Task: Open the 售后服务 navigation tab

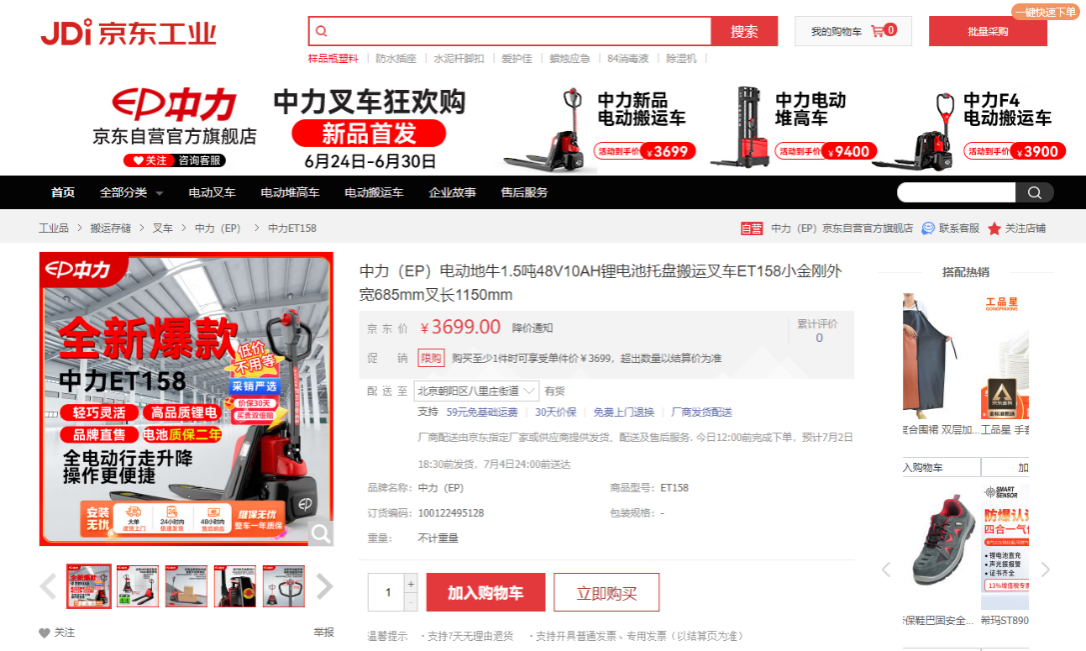Action: coord(524,193)
